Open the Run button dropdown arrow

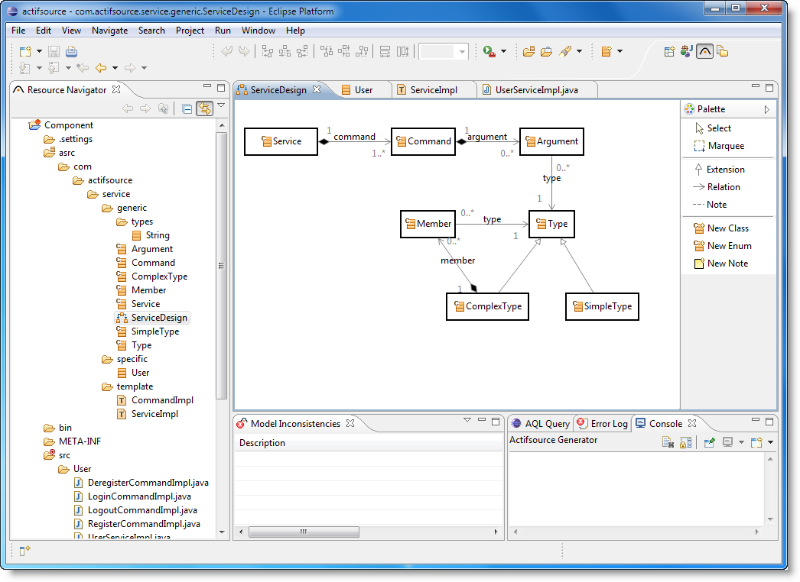[503, 52]
